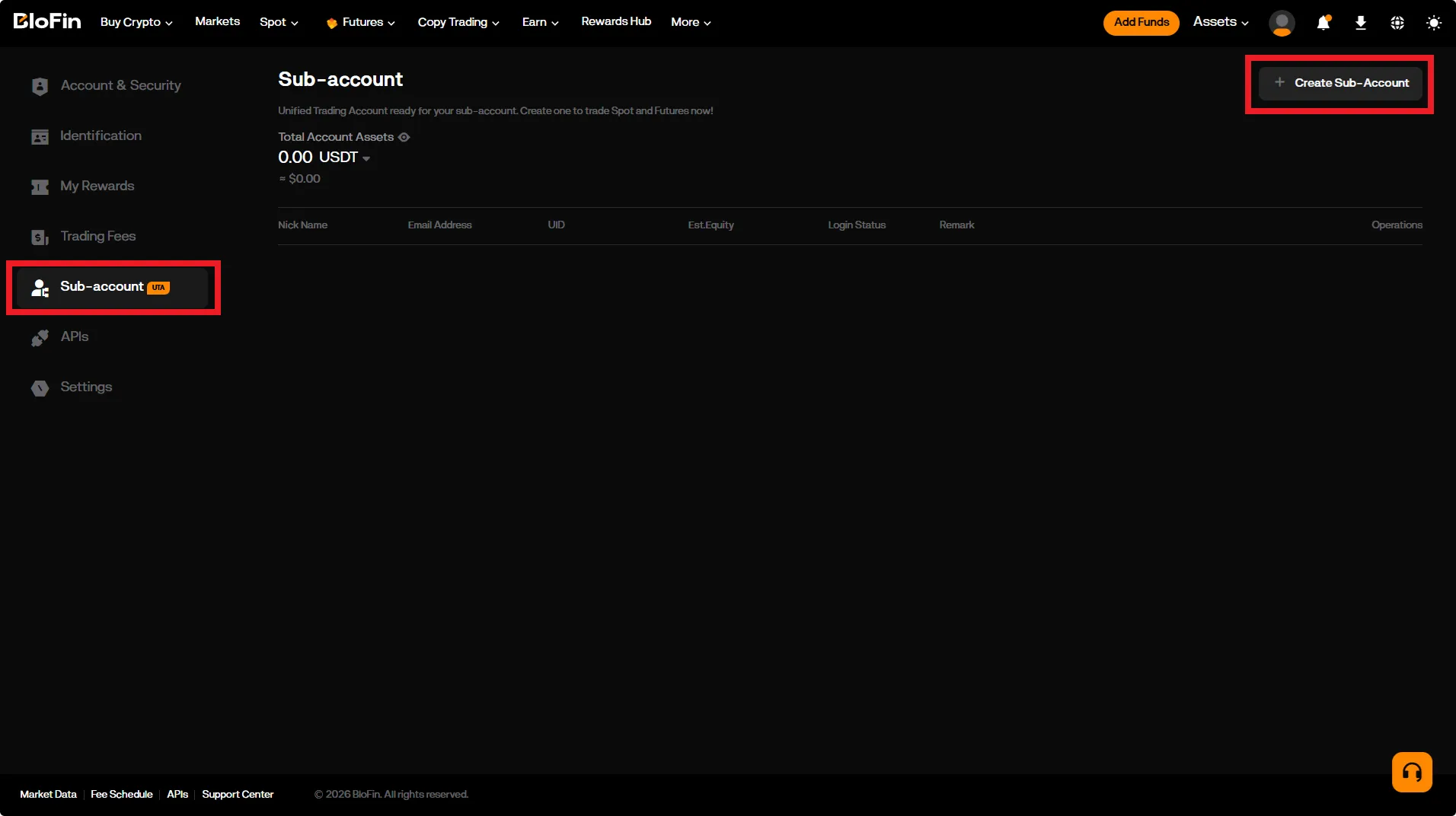Expand the Spot dropdown
Screen dimensions: 1456x816
click(279, 22)
